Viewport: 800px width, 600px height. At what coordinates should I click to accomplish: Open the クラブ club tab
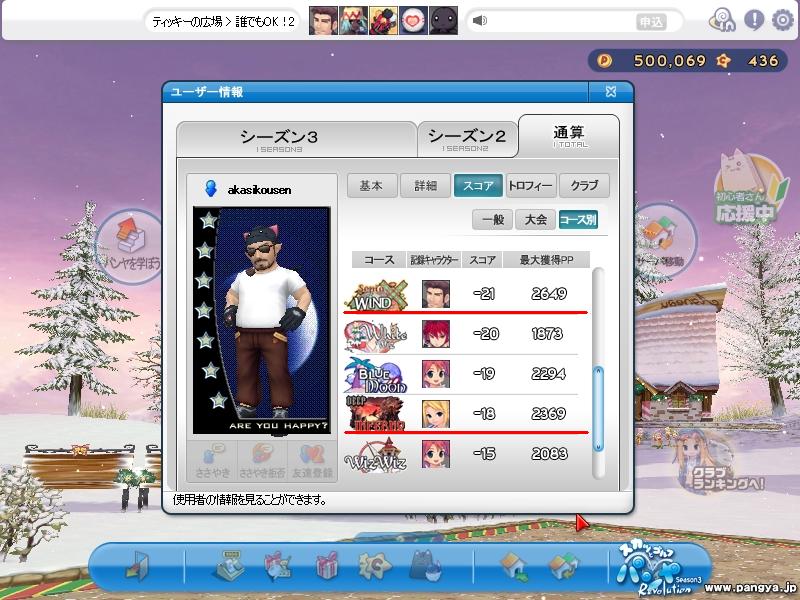[584, 186]
